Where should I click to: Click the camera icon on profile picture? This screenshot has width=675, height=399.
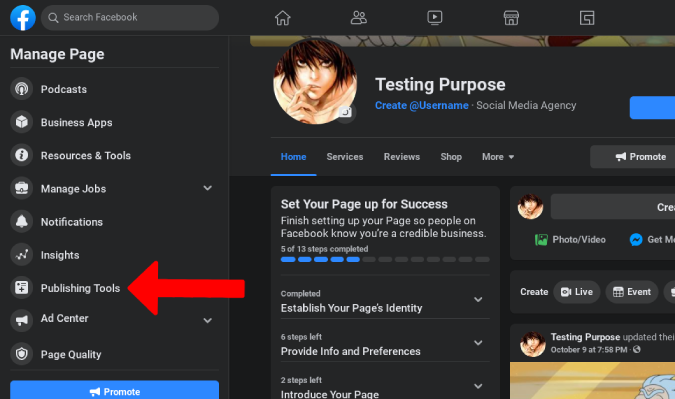click(345, 113)
